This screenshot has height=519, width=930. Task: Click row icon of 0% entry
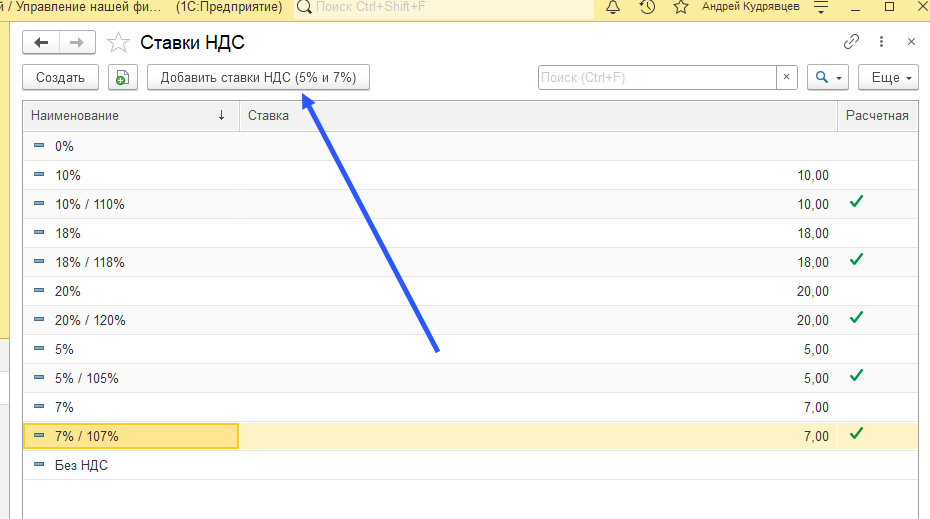pyautogui.click(x=39, y=145)
